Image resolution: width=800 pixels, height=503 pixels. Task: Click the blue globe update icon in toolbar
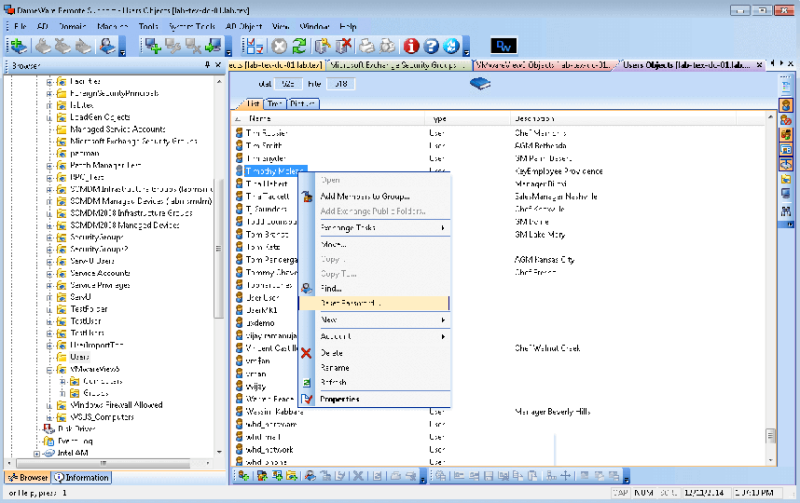pos(451,46)
